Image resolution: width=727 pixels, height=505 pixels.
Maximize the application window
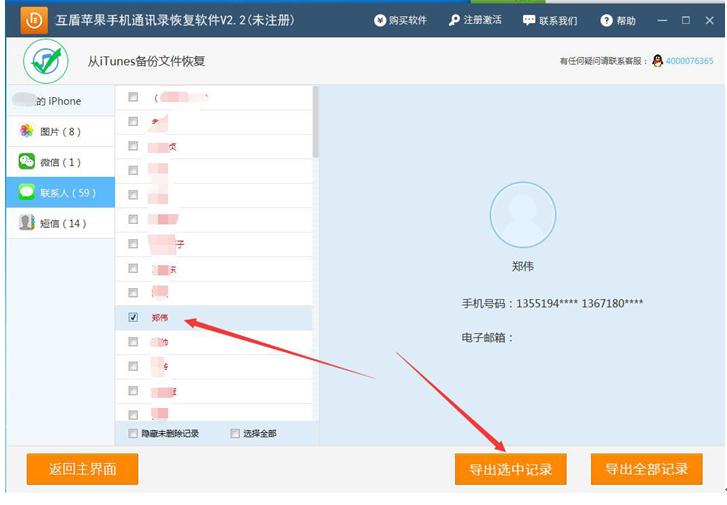[x=686, y=20]
